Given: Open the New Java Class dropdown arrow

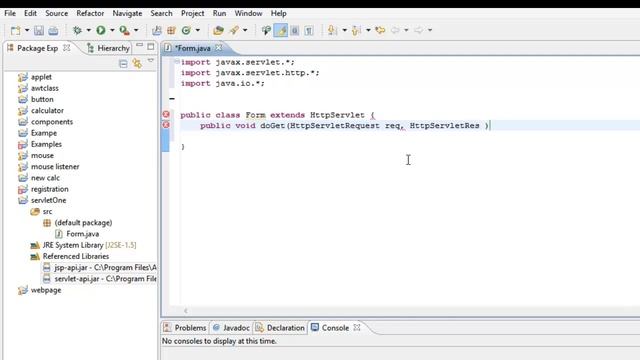Looking at the screenshot, I should click(x=198, y=30).
